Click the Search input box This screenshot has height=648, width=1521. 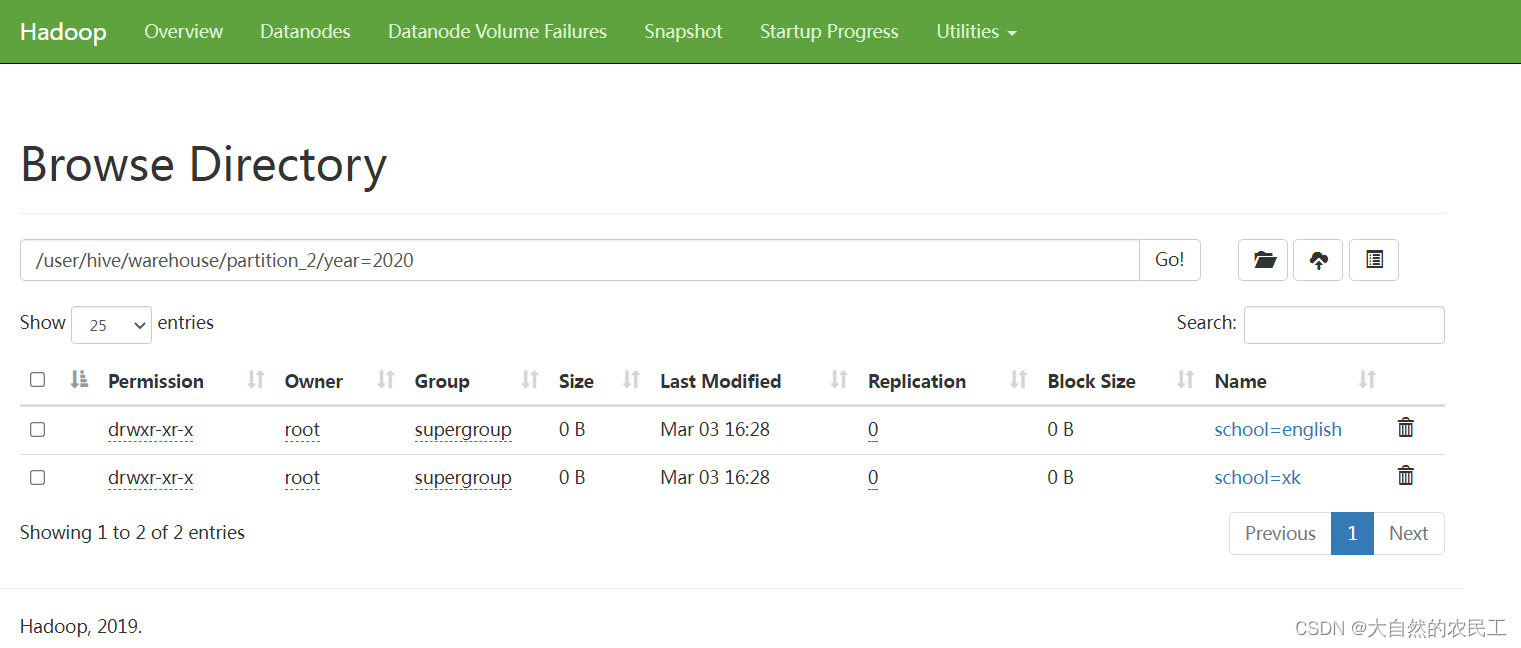1344,325
